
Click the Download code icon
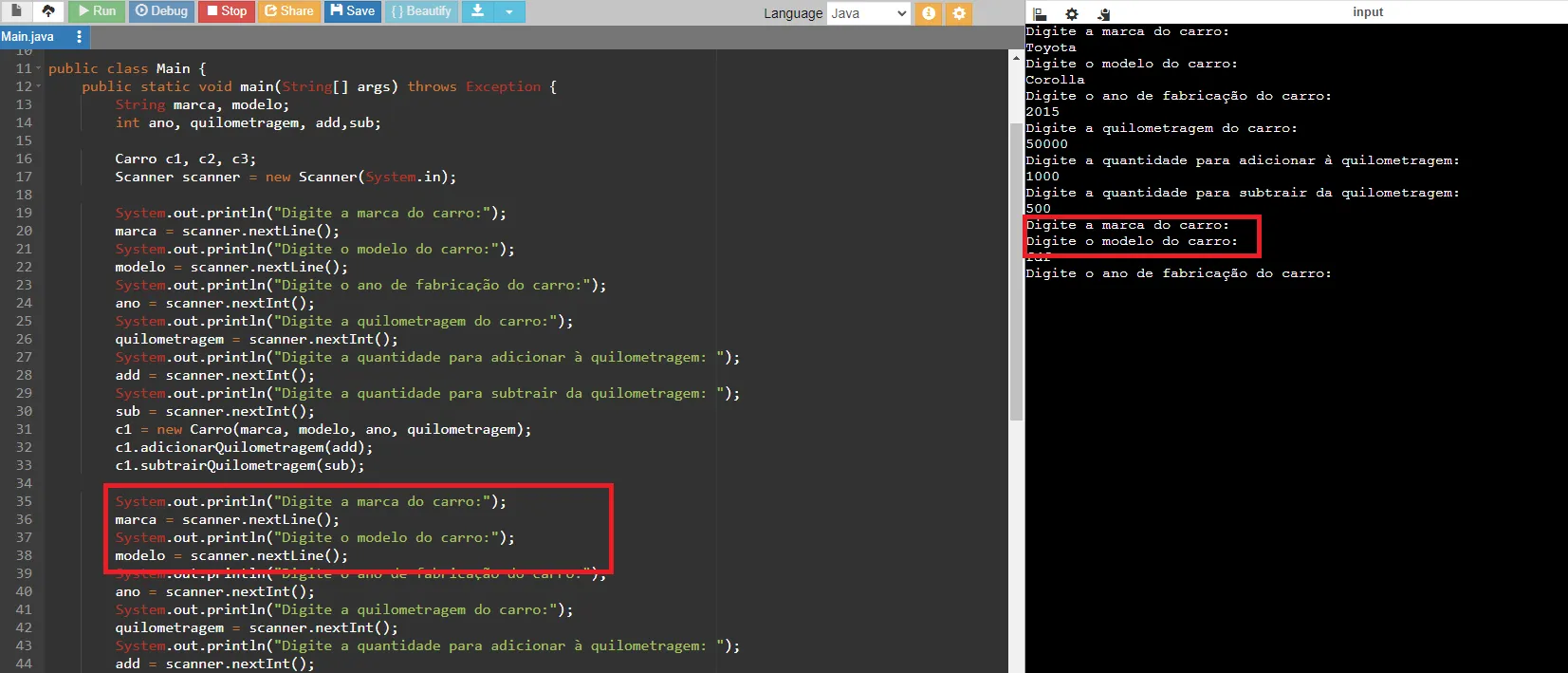(477, 11)
